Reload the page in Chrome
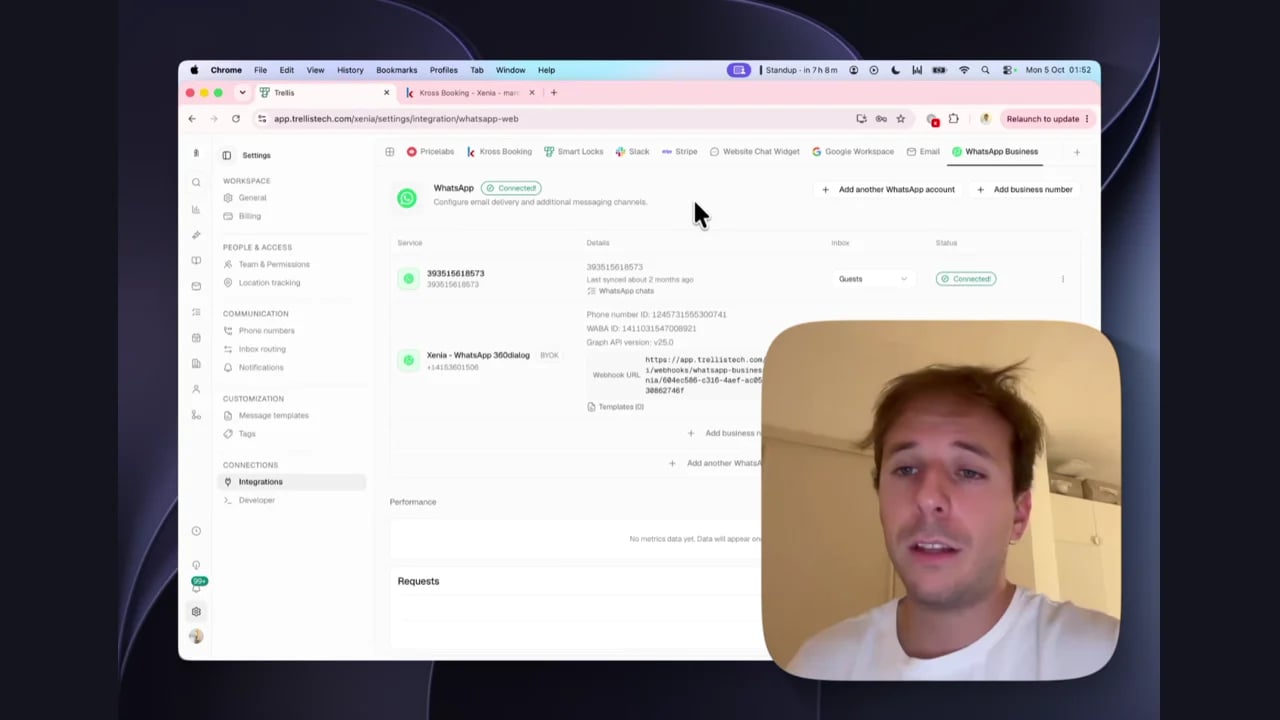Image resolution: width=1280 pixels, height=720 pixels. coord(236,119)
